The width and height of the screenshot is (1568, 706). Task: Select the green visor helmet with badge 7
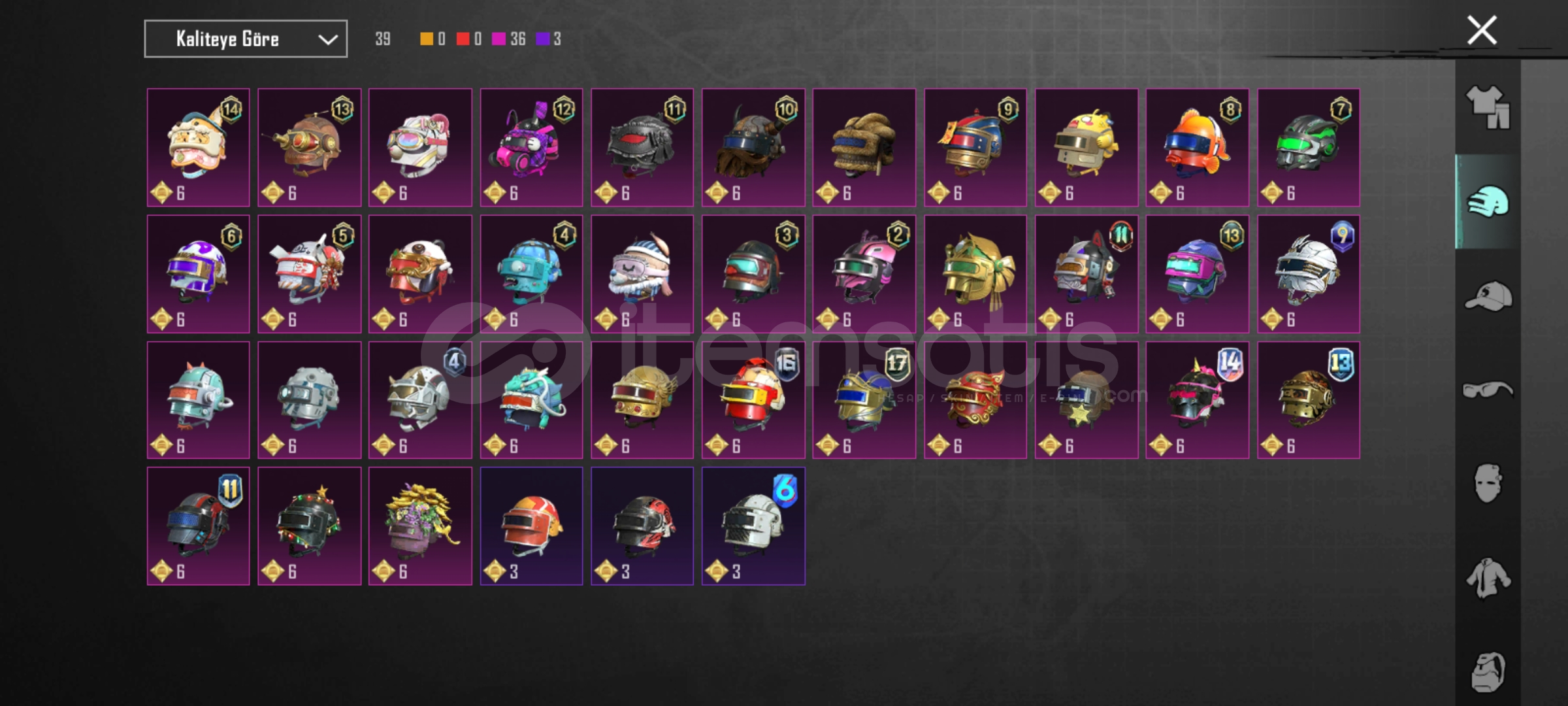1309,148
